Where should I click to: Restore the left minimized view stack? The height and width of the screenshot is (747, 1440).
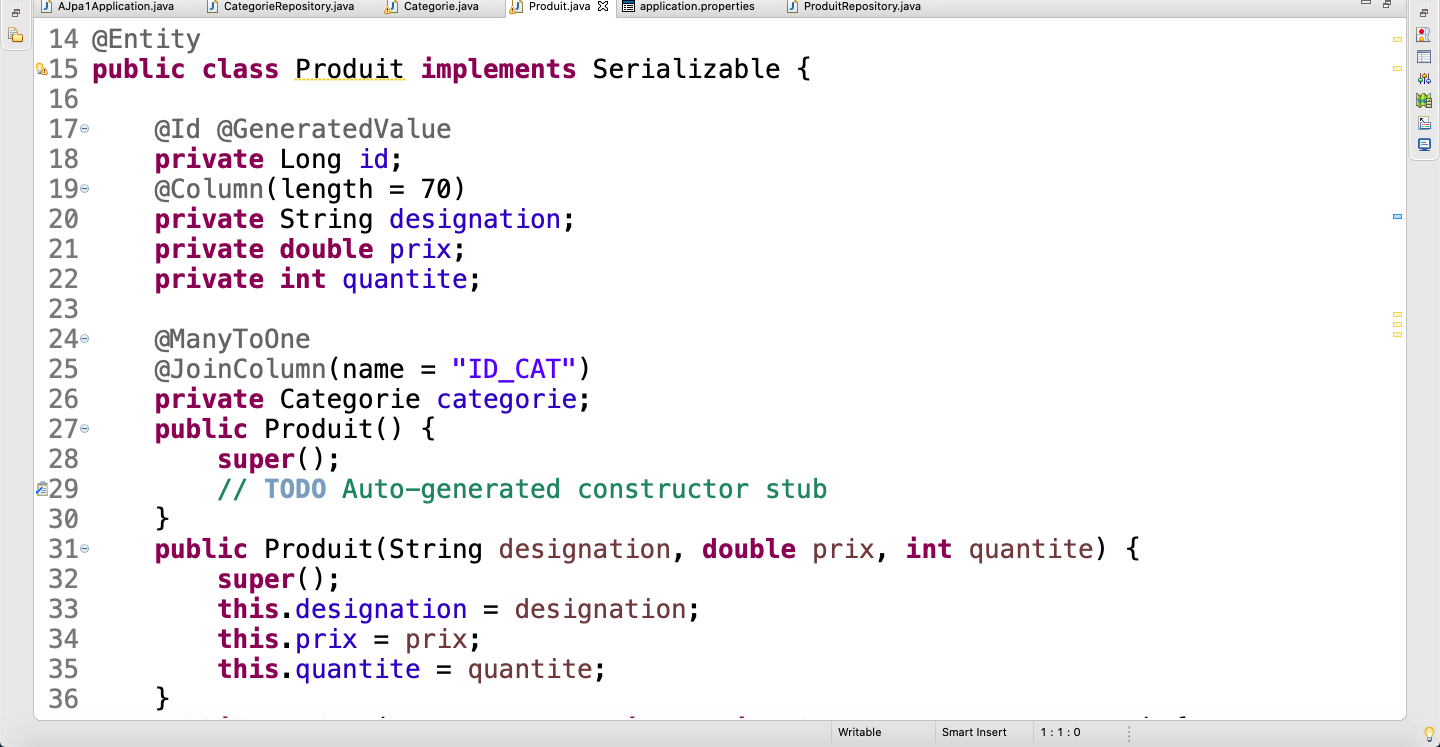coord(16,13)
